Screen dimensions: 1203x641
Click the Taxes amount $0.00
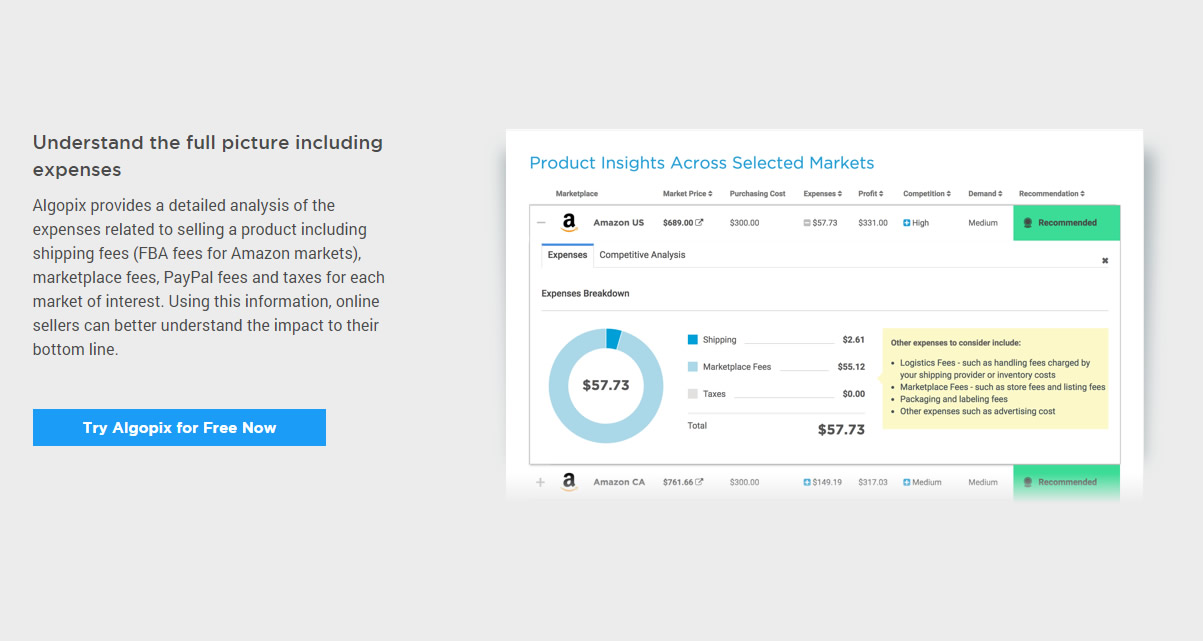[853, 394]
